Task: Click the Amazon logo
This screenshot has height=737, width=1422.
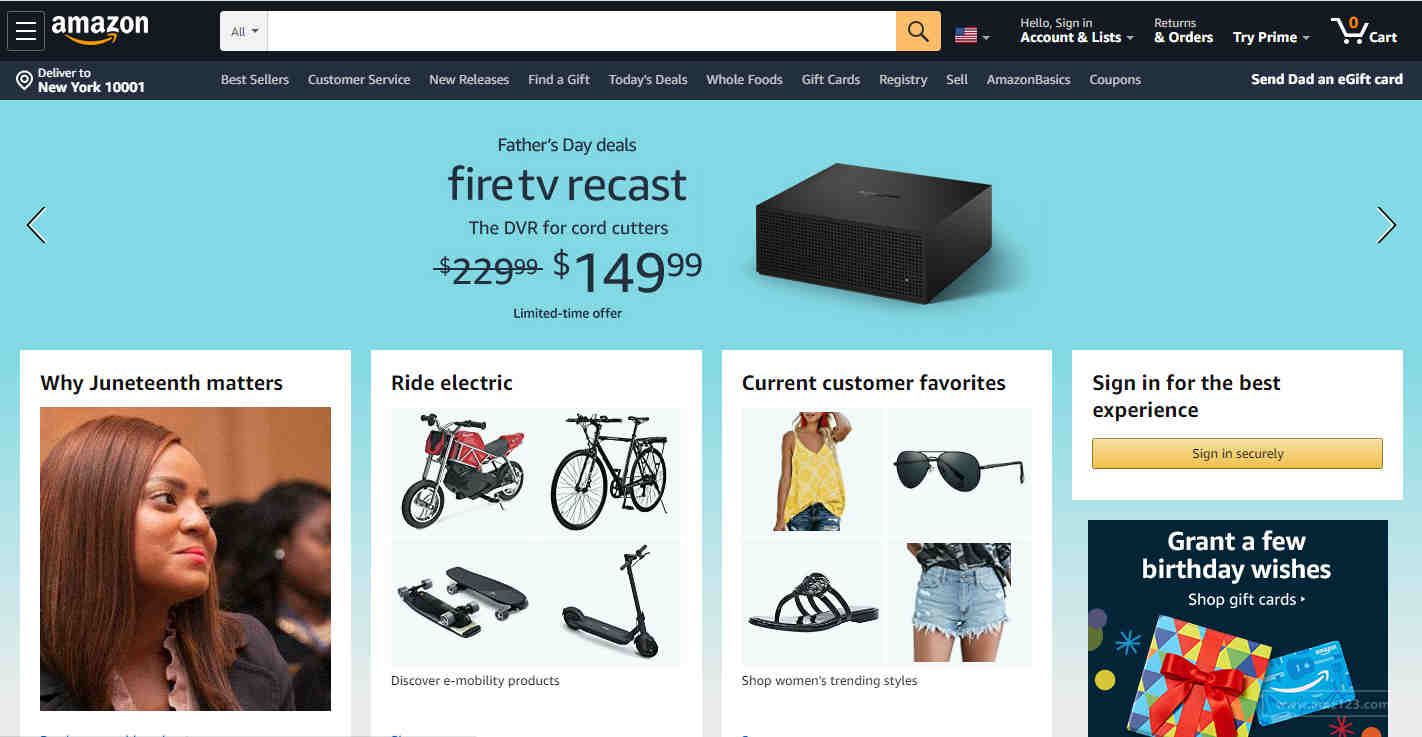Action: click(100, 30)
